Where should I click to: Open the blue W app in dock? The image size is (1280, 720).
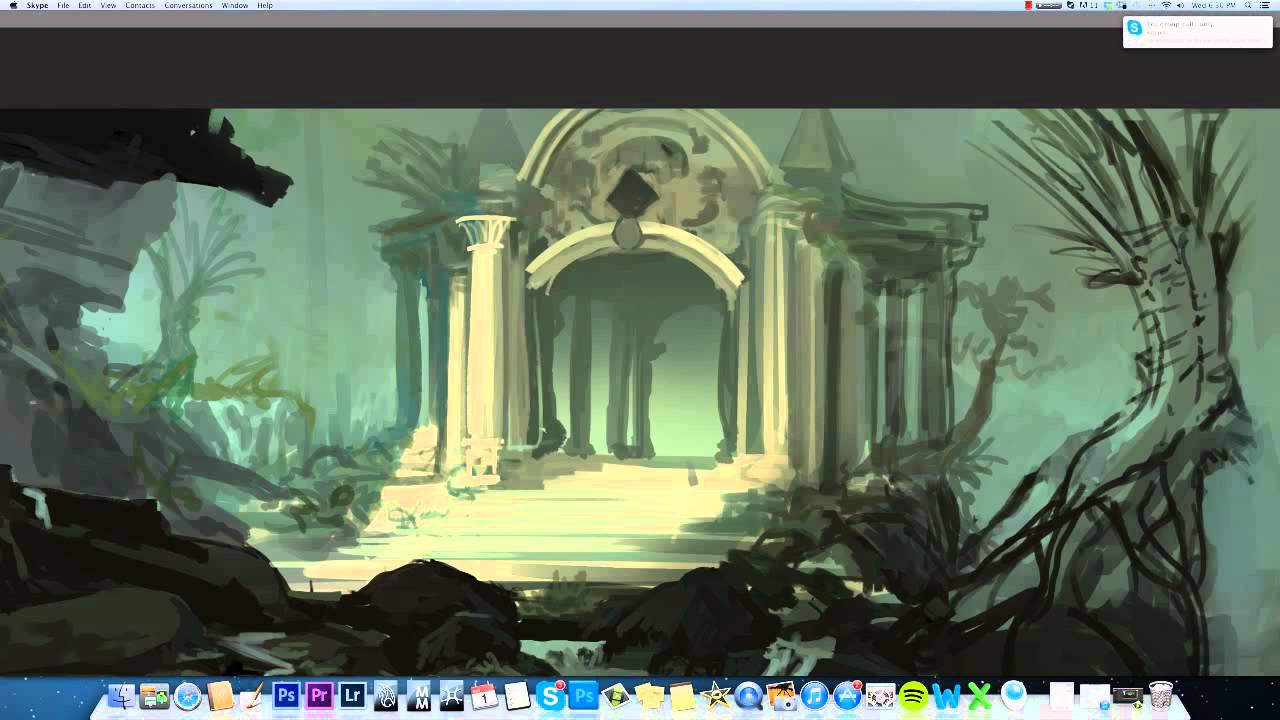[946, 695]
